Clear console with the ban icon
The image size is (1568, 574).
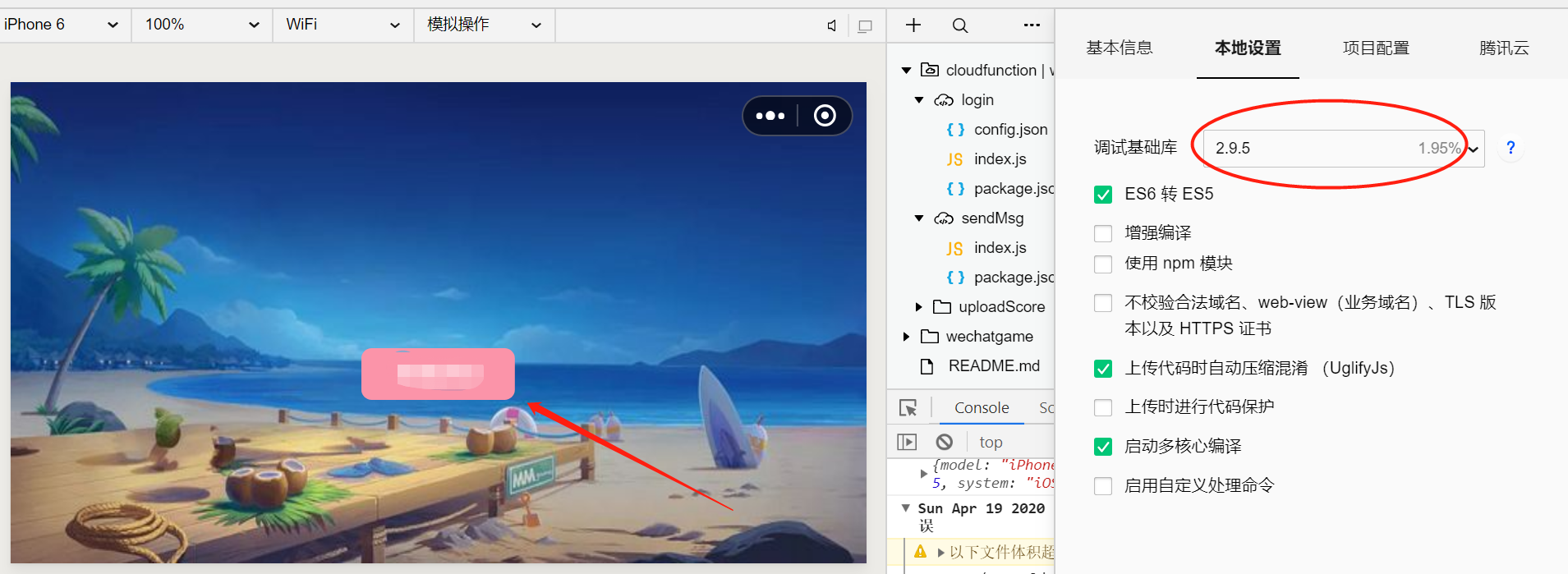[945, 442]
